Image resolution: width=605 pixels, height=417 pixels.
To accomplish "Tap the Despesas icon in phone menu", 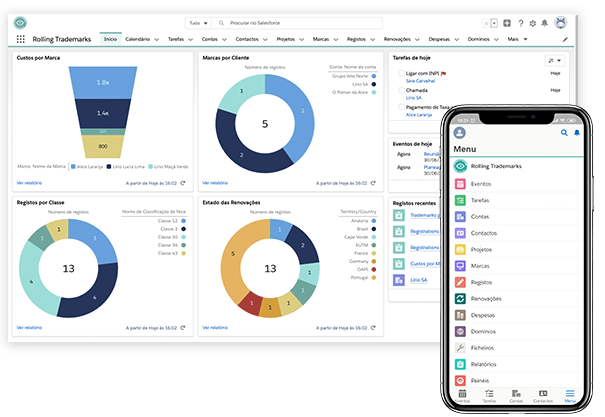I will click(x=460, y=315).
